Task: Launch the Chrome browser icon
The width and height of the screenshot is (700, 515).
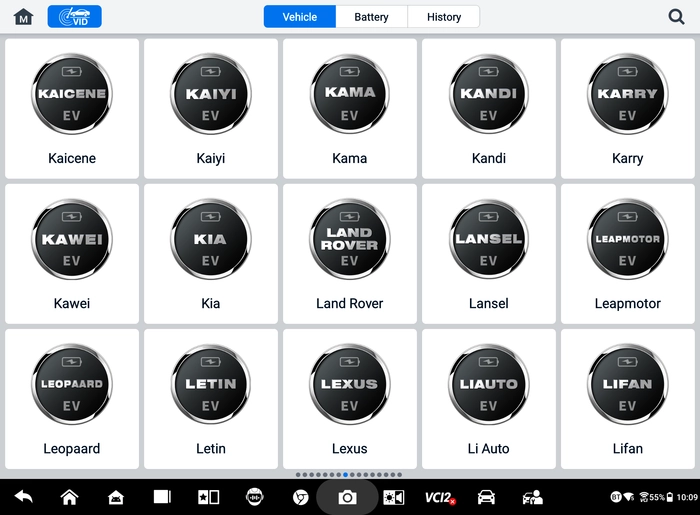Action: tap(300, 497)
